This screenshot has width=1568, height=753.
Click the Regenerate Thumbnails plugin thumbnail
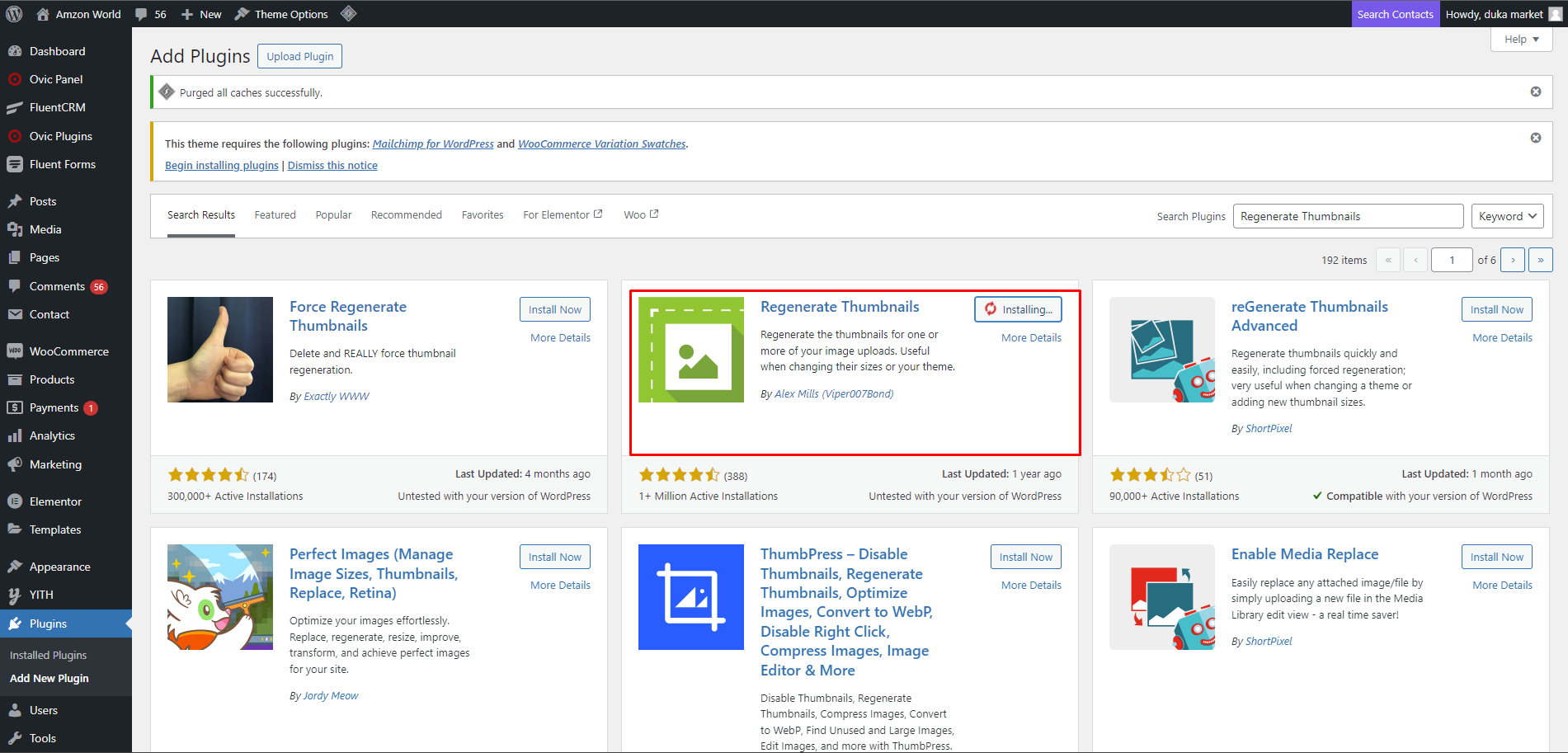(691, 350)
